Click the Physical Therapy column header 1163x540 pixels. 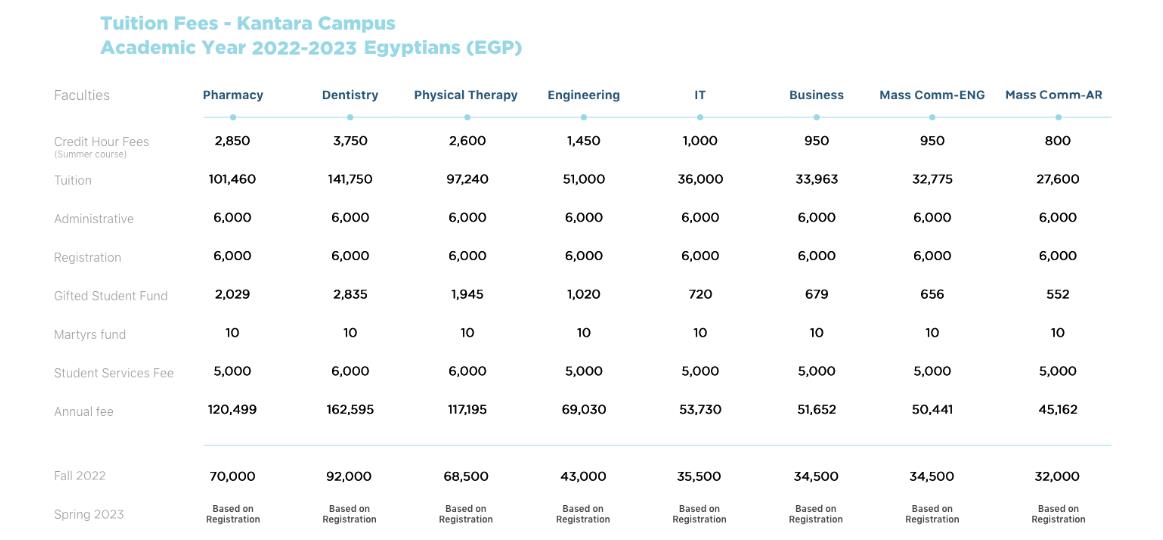466,95
